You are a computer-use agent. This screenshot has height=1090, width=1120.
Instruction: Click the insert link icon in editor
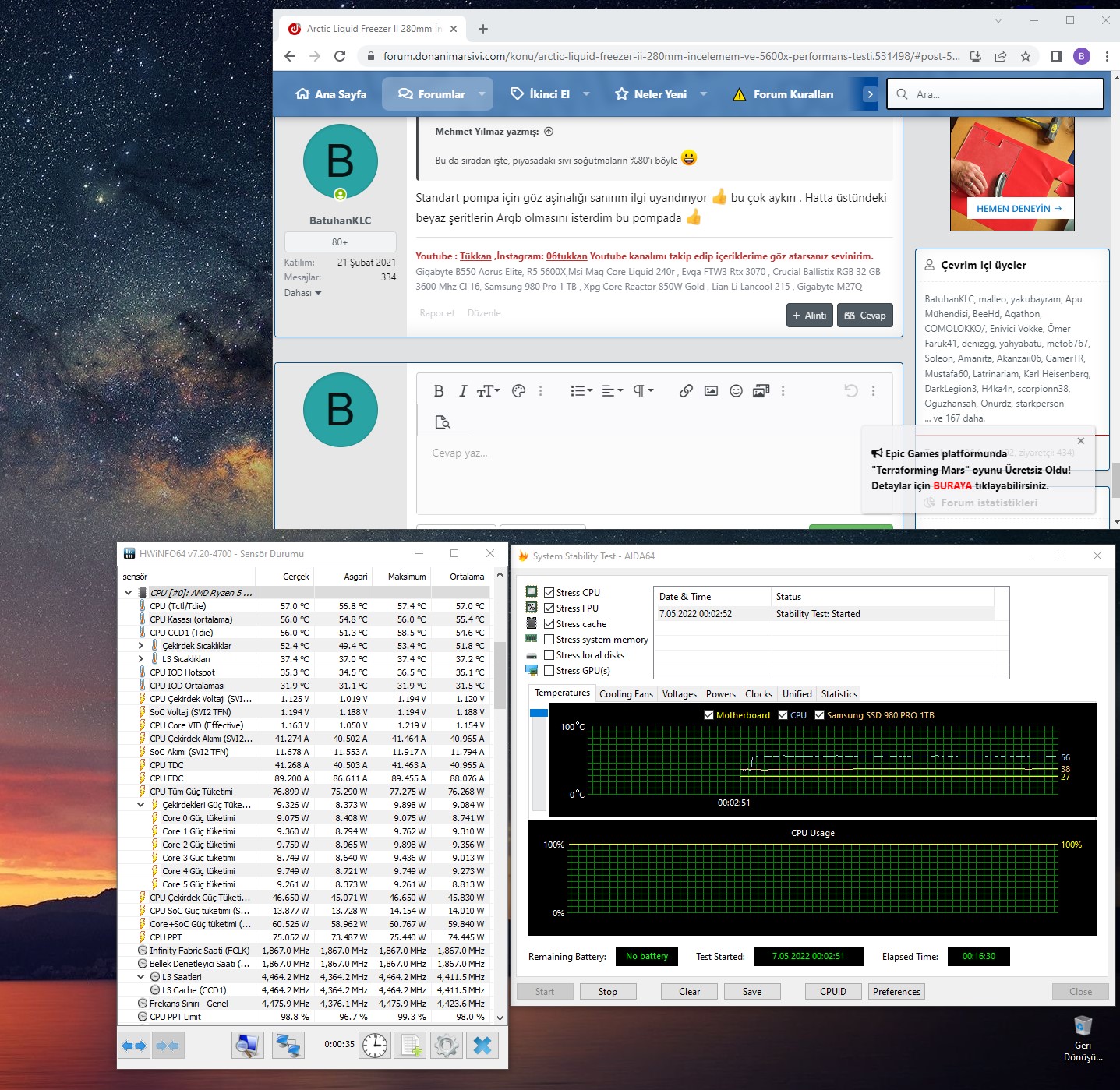click(x=686, y=391)
